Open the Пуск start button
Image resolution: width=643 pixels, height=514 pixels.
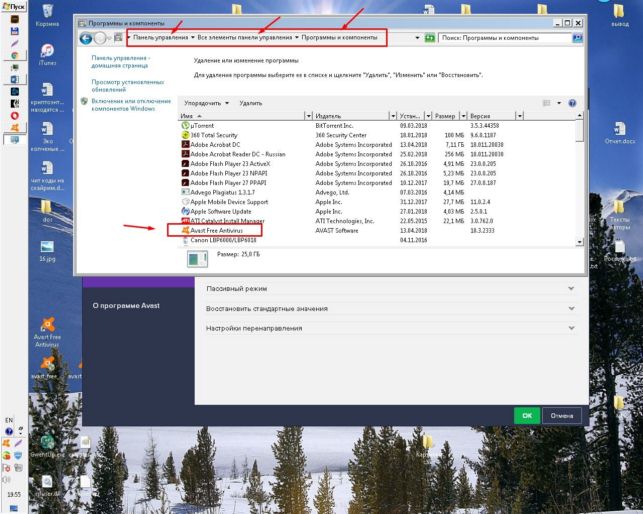pyautogui.click(x=14, y=6)
